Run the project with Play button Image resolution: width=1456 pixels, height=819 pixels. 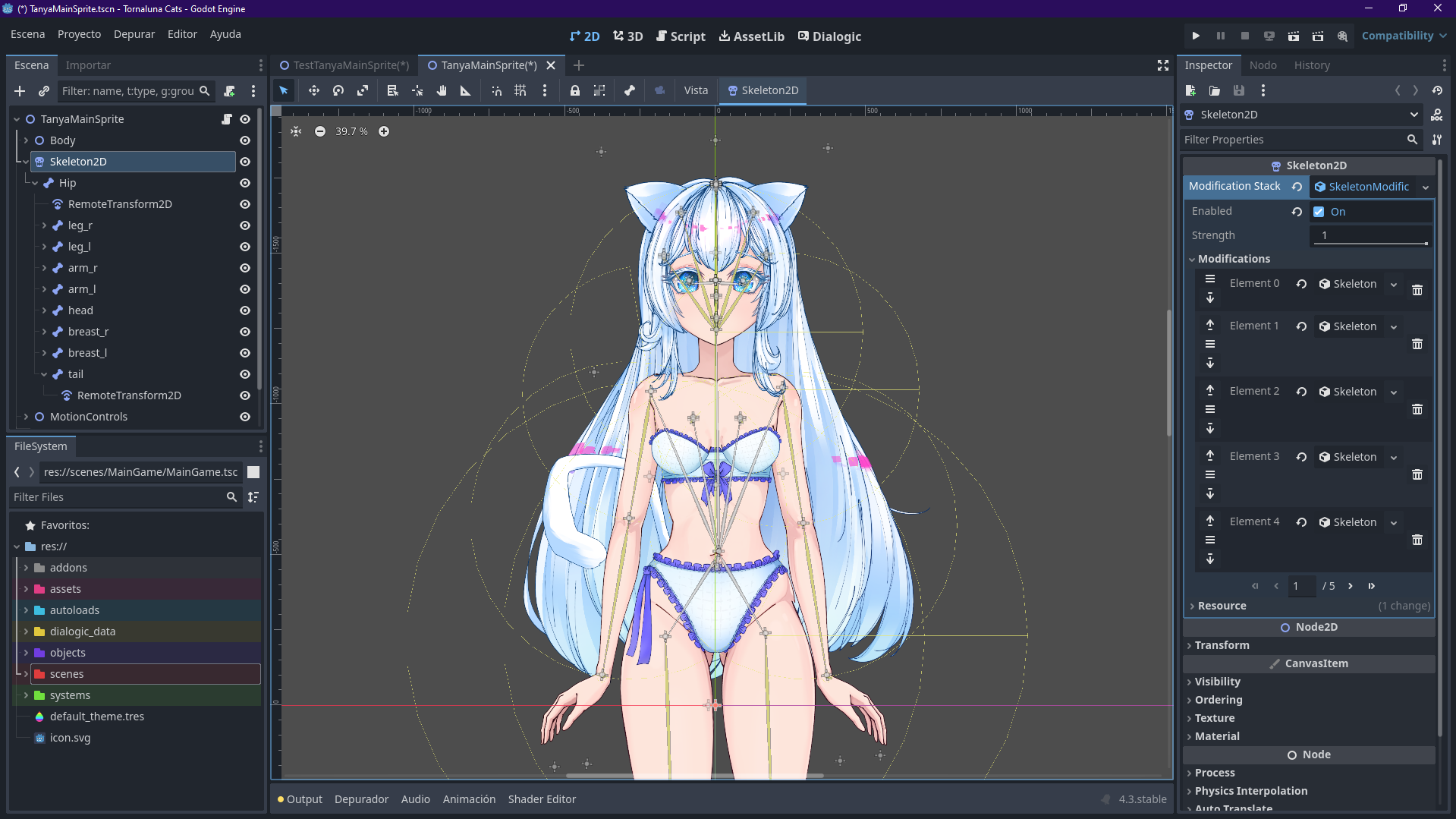[x=1196, y=36]
